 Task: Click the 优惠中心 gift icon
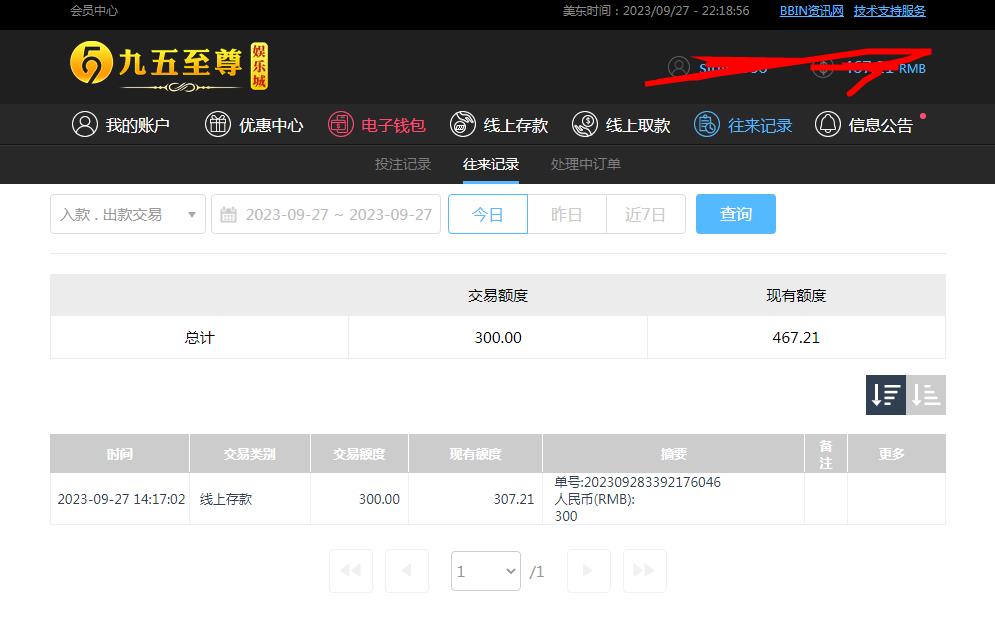[218, 124]
